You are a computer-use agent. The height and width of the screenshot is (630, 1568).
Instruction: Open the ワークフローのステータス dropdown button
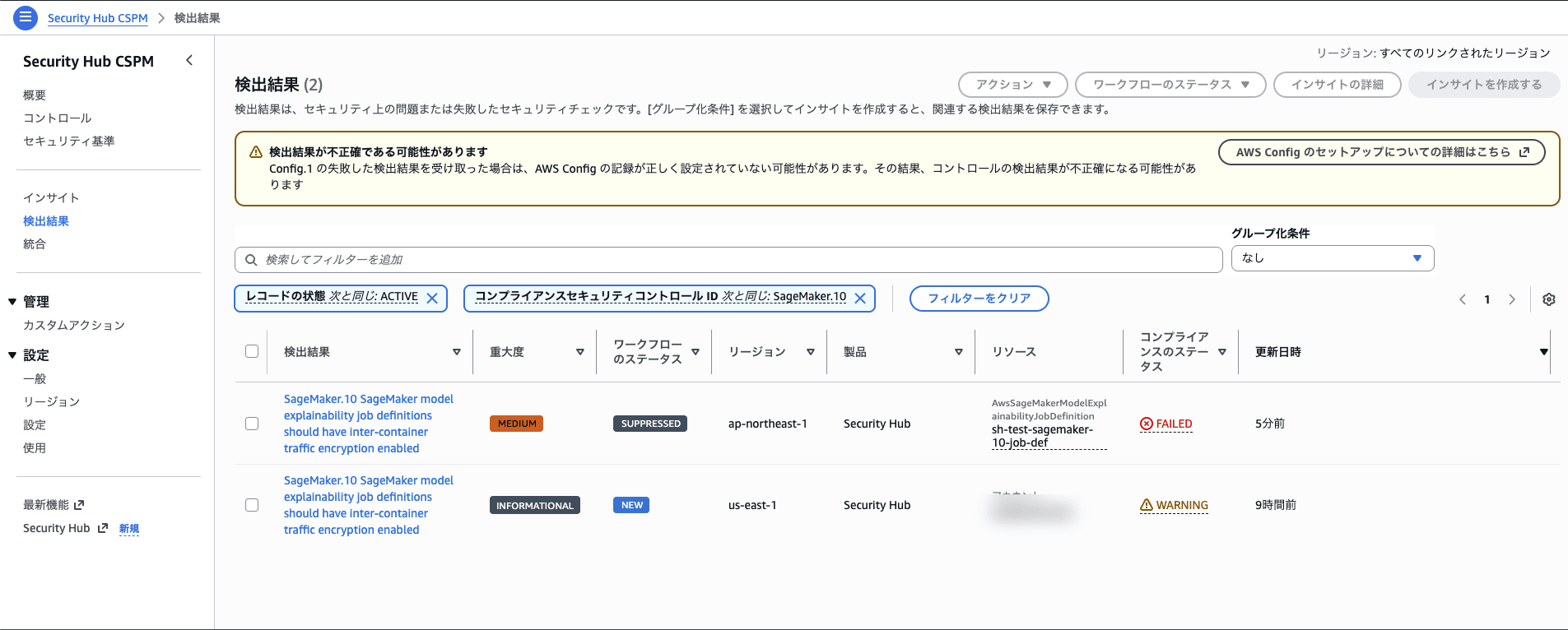pos(1170,85)
